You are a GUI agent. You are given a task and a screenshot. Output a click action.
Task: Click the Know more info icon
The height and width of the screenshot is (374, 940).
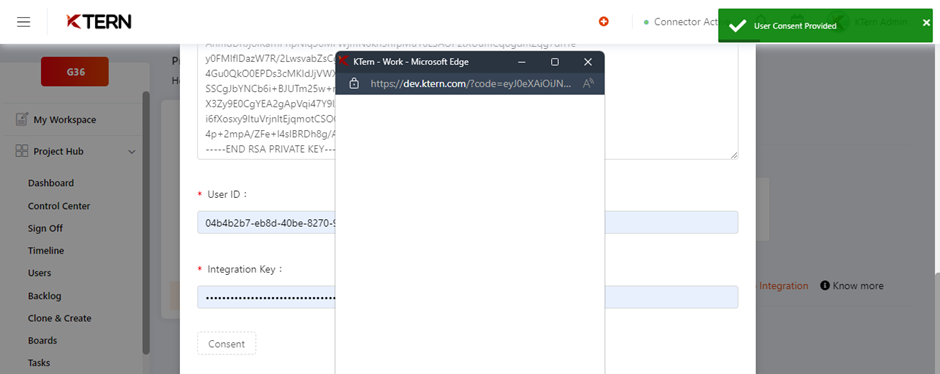pyautogui.click(x=825, y=285)
